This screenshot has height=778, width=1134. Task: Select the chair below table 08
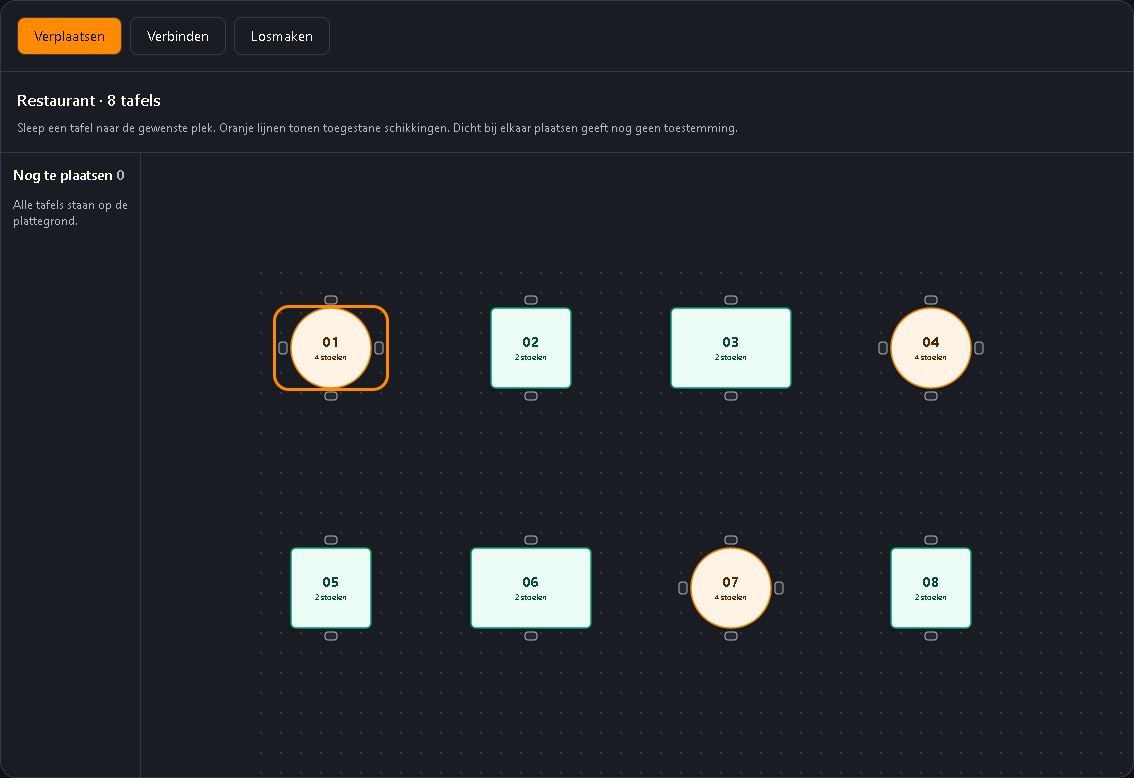pyautogui.click(x=931, y=636)
